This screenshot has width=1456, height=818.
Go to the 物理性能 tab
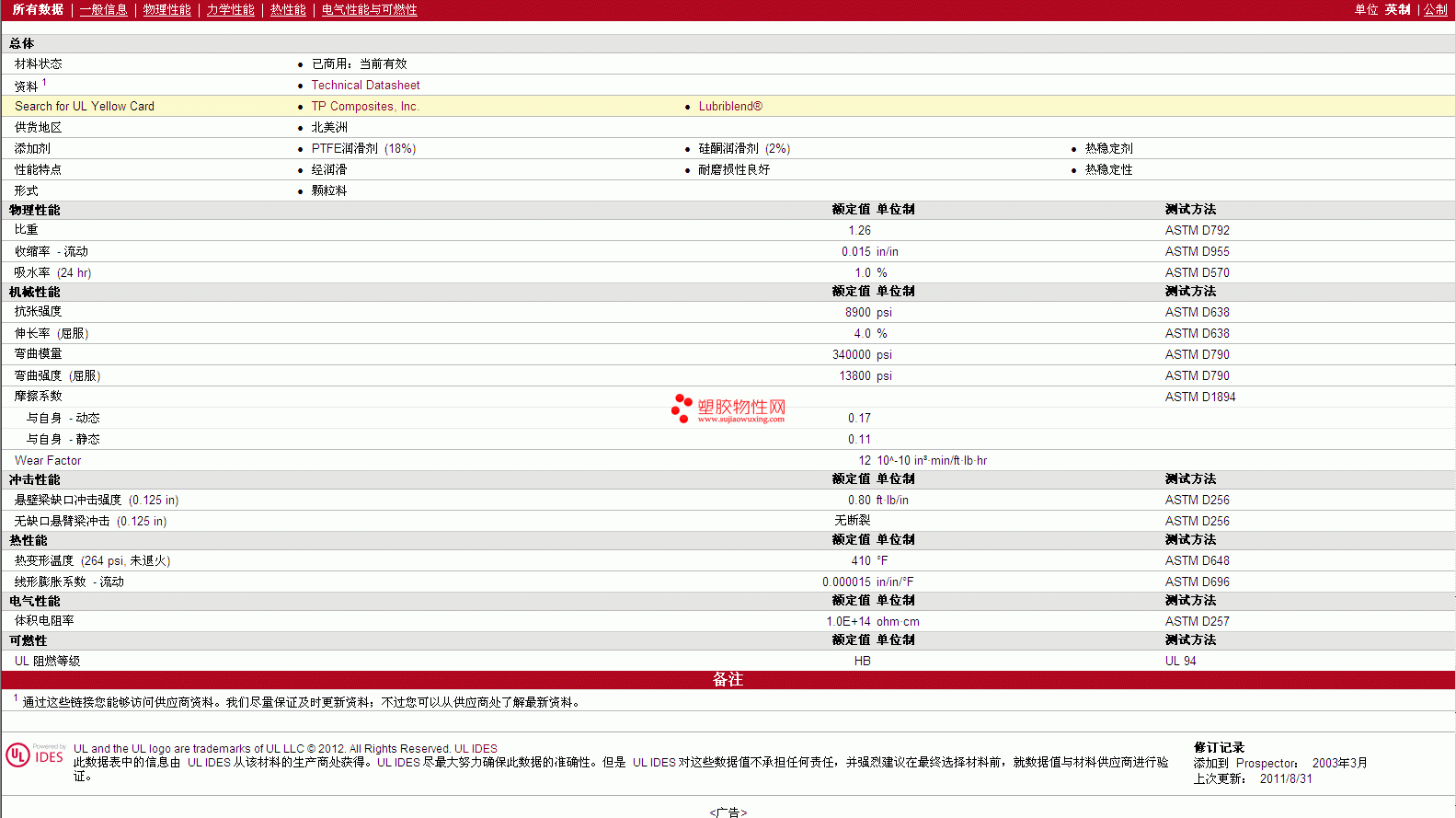click(166, 10)
